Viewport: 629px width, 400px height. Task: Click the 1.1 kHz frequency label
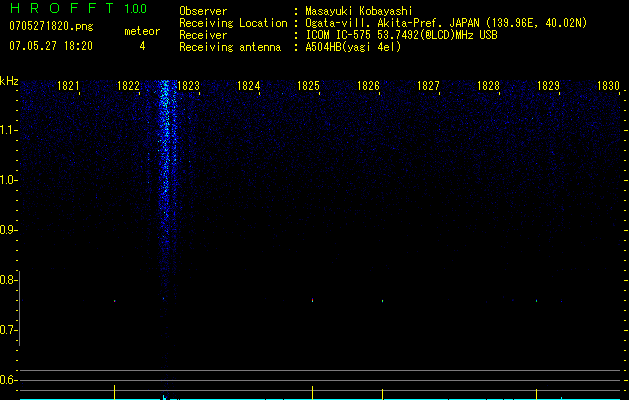tap(8, 130)
